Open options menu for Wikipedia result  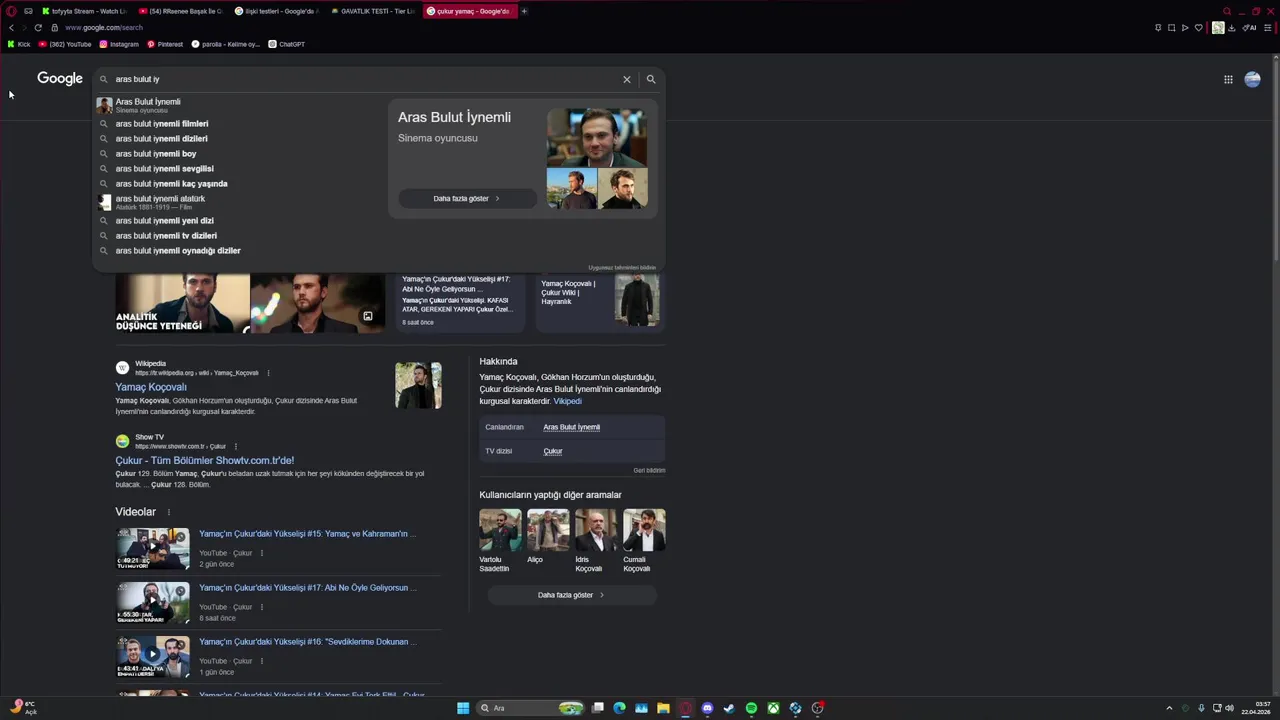click(x=268, y=373)
